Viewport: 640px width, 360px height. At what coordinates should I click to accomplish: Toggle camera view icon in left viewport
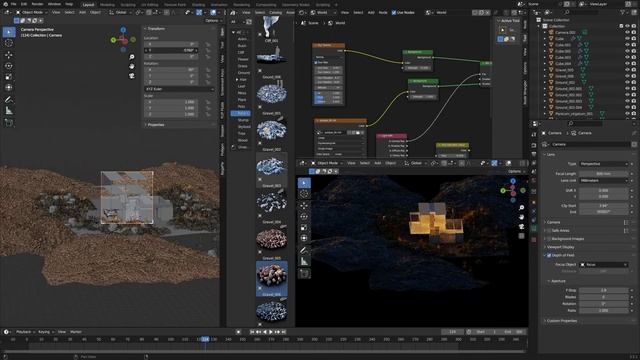point(131,76)
